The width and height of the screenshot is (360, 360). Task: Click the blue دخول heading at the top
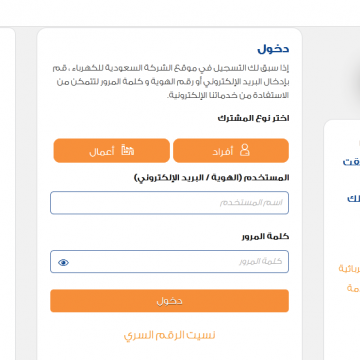(x=273, y=49)
